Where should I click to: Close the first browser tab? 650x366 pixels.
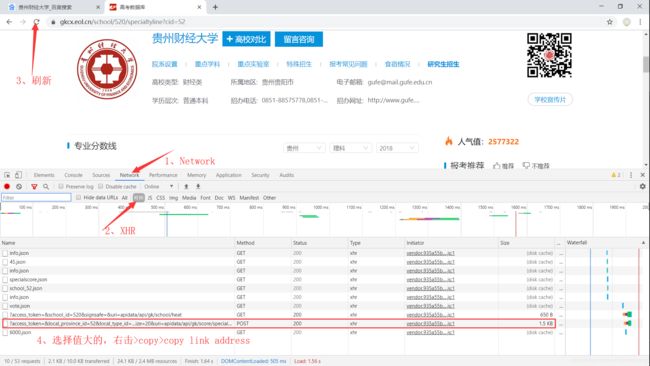click(98, 7)
